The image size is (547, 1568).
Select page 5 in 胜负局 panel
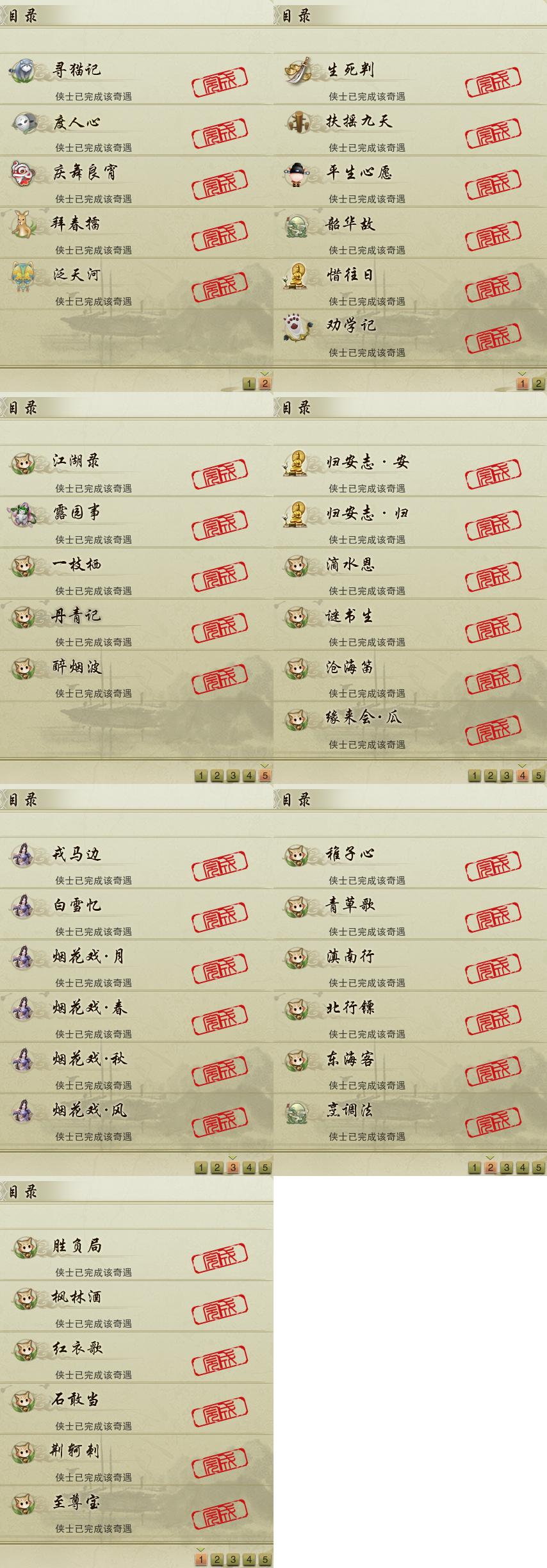265,1560
